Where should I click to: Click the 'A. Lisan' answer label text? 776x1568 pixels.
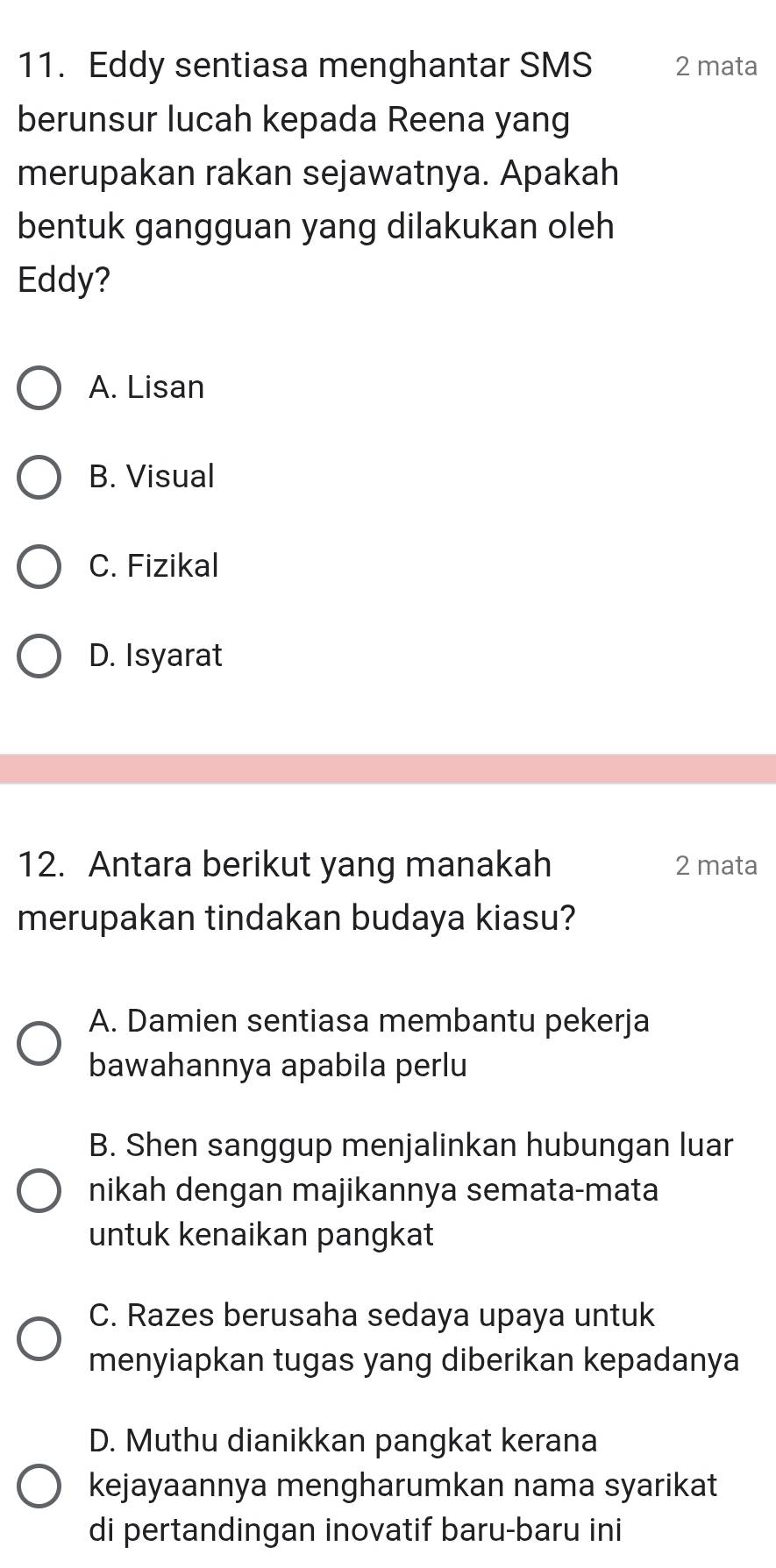tap(146, 387)
